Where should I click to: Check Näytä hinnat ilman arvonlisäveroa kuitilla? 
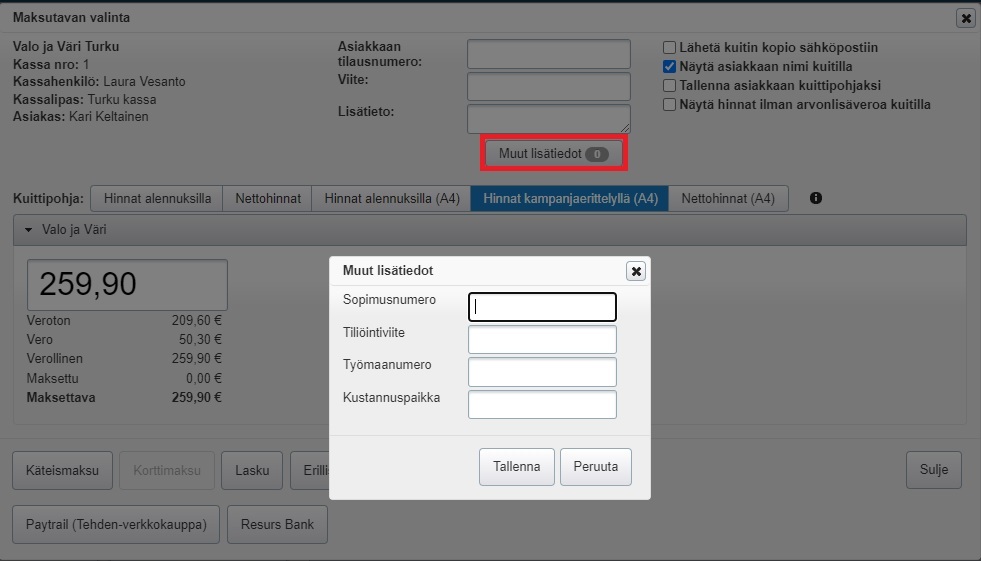[669, 104]
